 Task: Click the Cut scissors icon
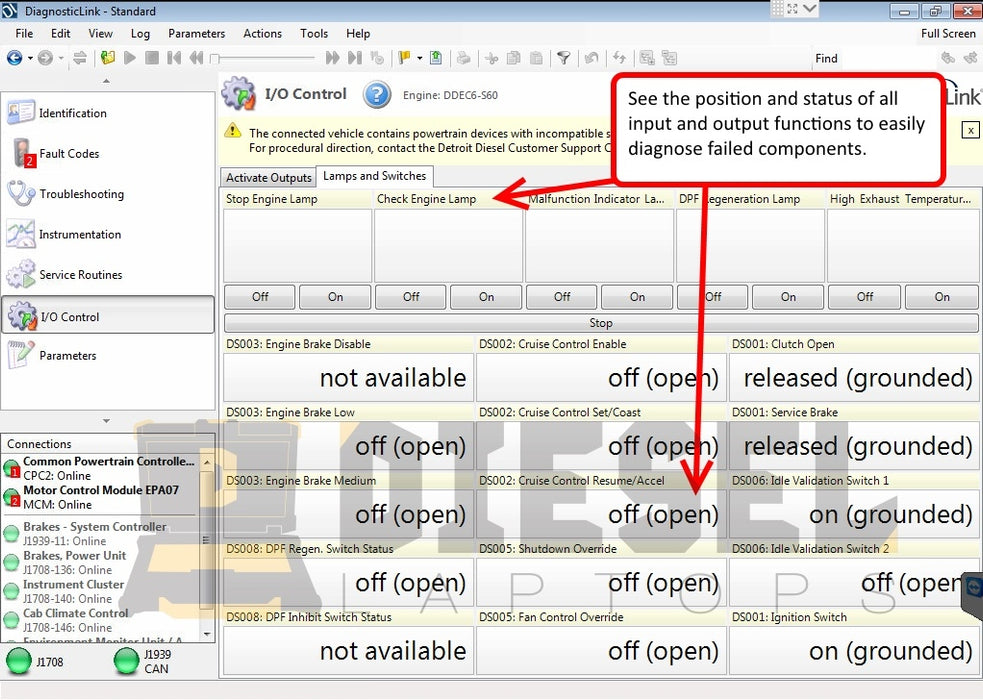(x=492, y=58)
